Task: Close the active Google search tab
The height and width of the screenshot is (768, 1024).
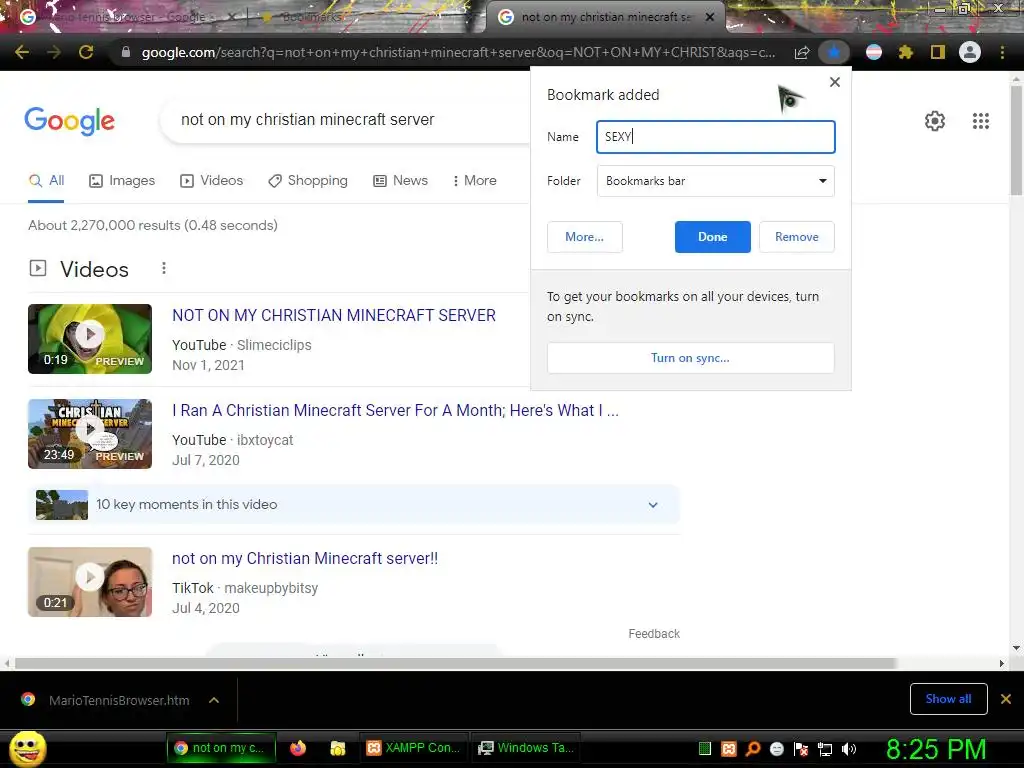Action: click(710, 18)
